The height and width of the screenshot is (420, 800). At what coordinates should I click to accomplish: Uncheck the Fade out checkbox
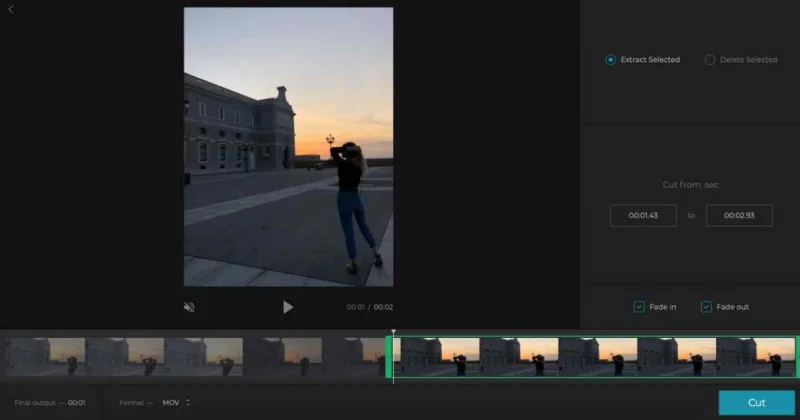pos(706,307)
